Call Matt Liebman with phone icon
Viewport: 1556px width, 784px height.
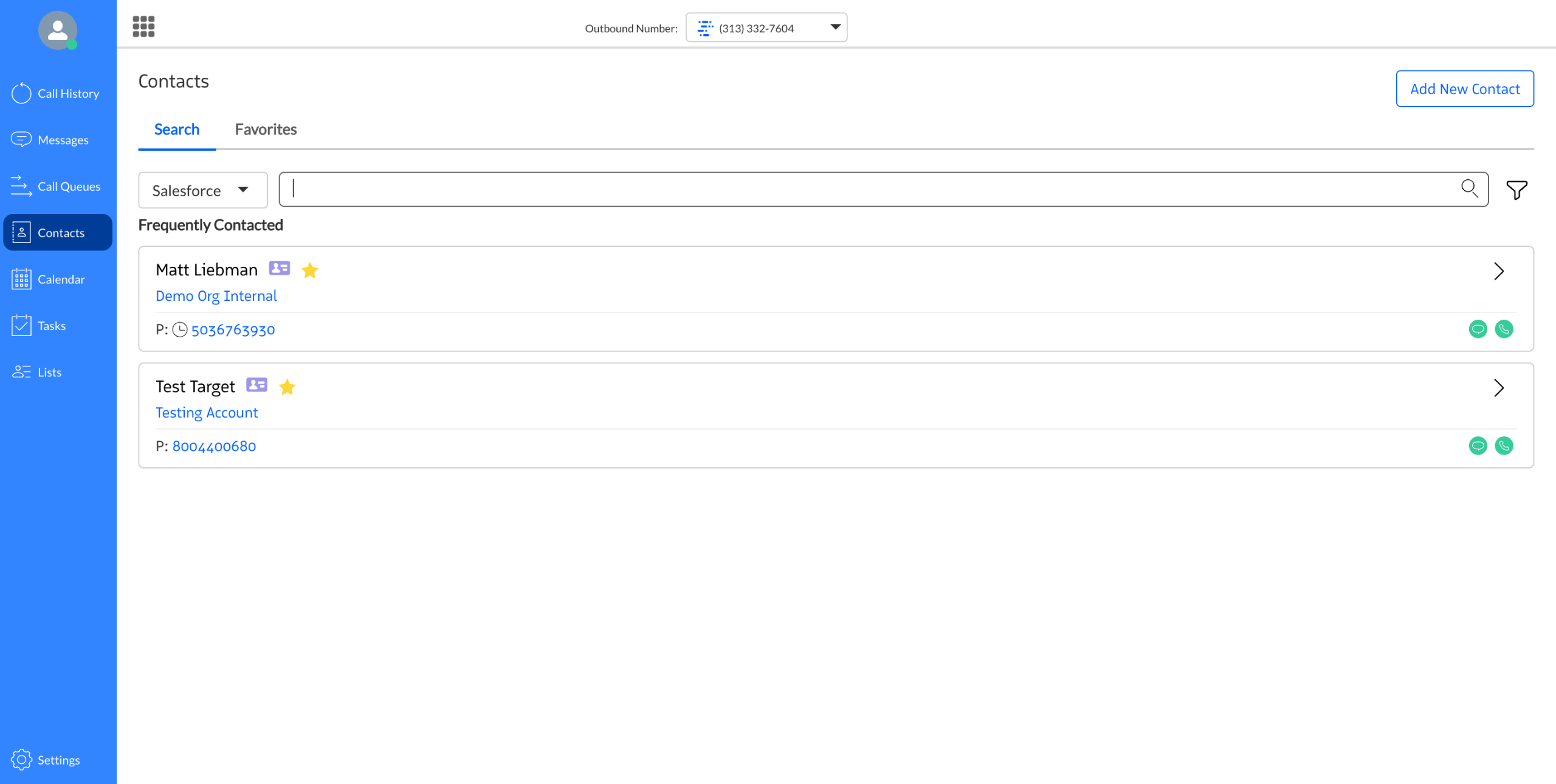coord(1504,329)
